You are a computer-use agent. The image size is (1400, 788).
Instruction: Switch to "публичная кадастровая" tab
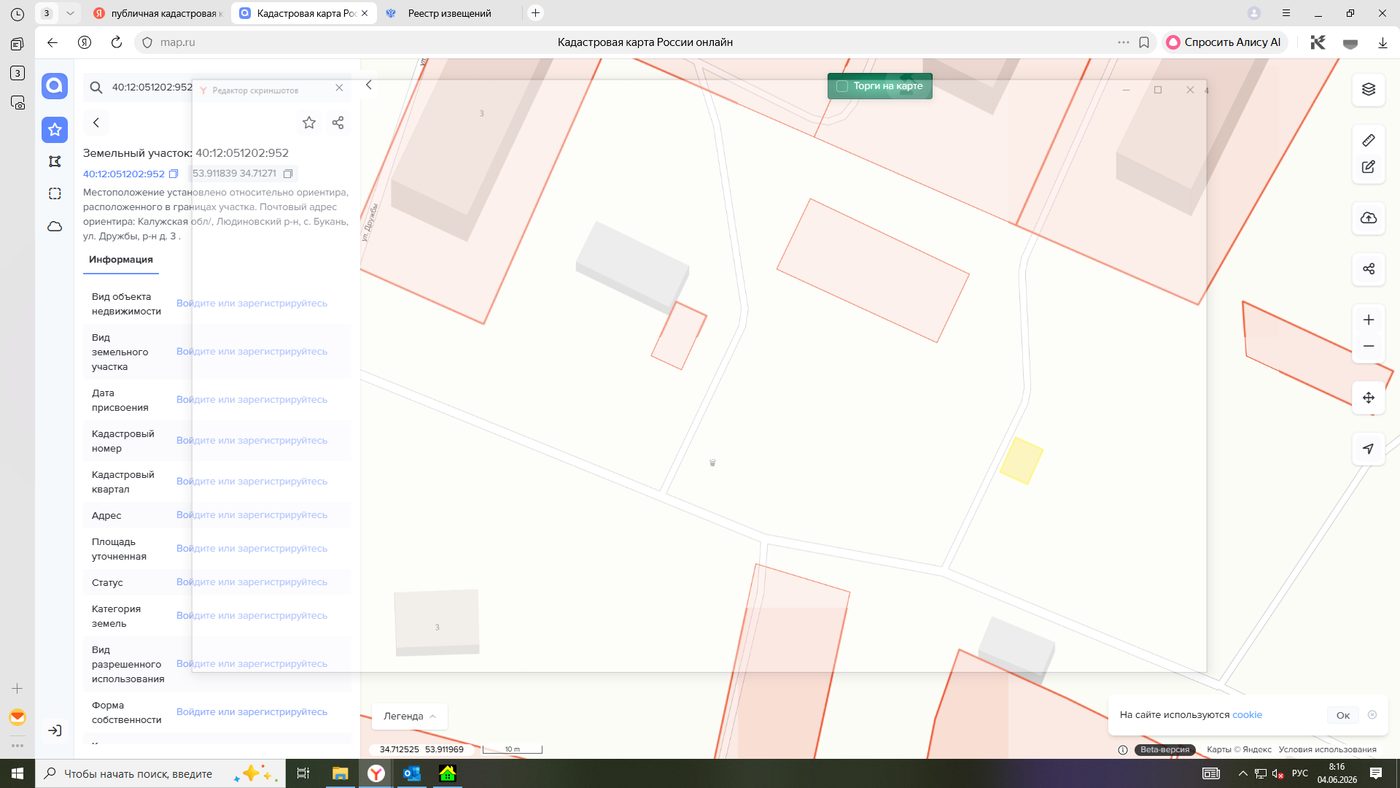[157, 13]
